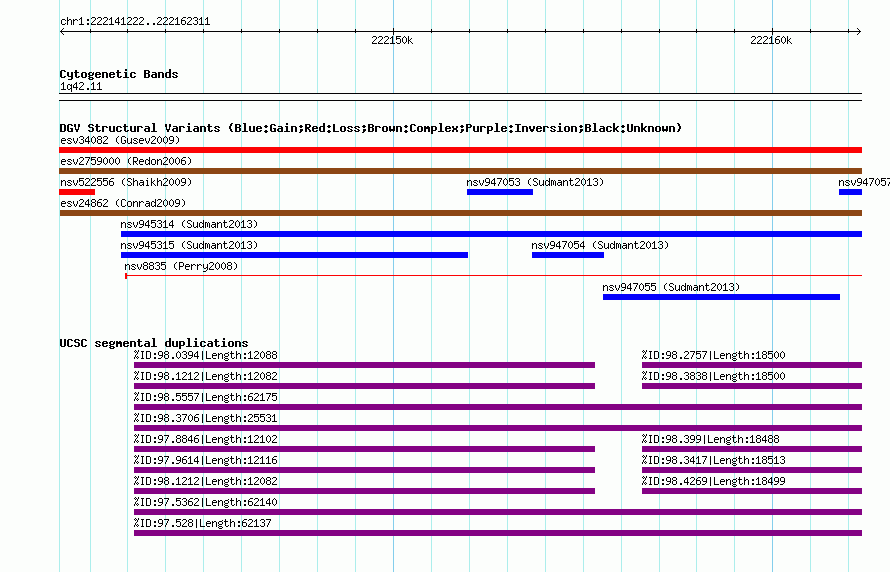The width and height of the screenshot is (890, 572).
Task: Select duplication %ID:98.5557|Length:62175 label
Action: [205, 397]
